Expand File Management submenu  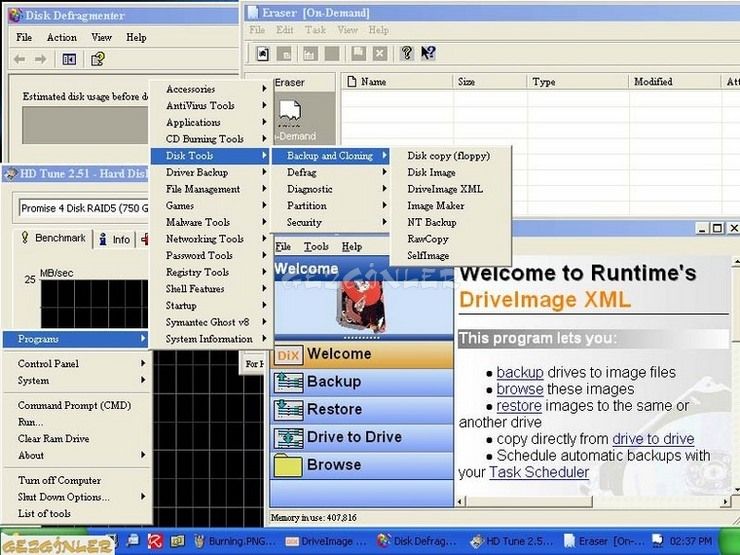click(x=211, y=189)
